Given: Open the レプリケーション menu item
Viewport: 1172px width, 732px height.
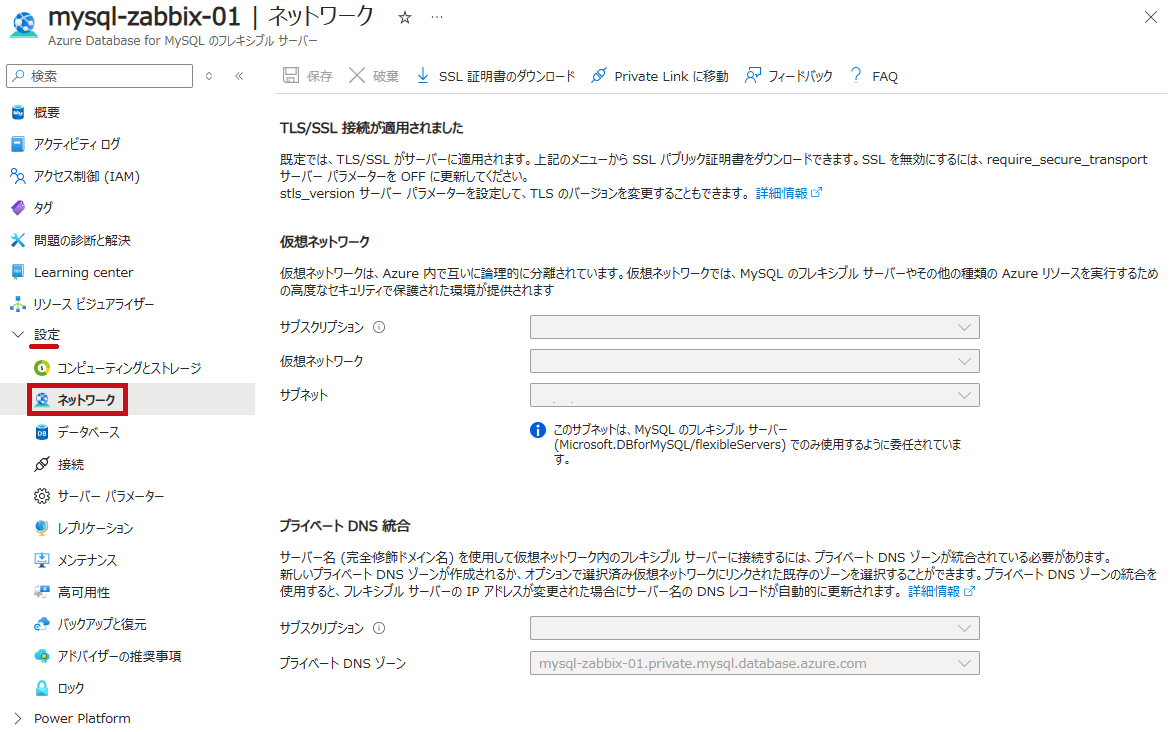Looking at the screenshot, I should 95,528.
